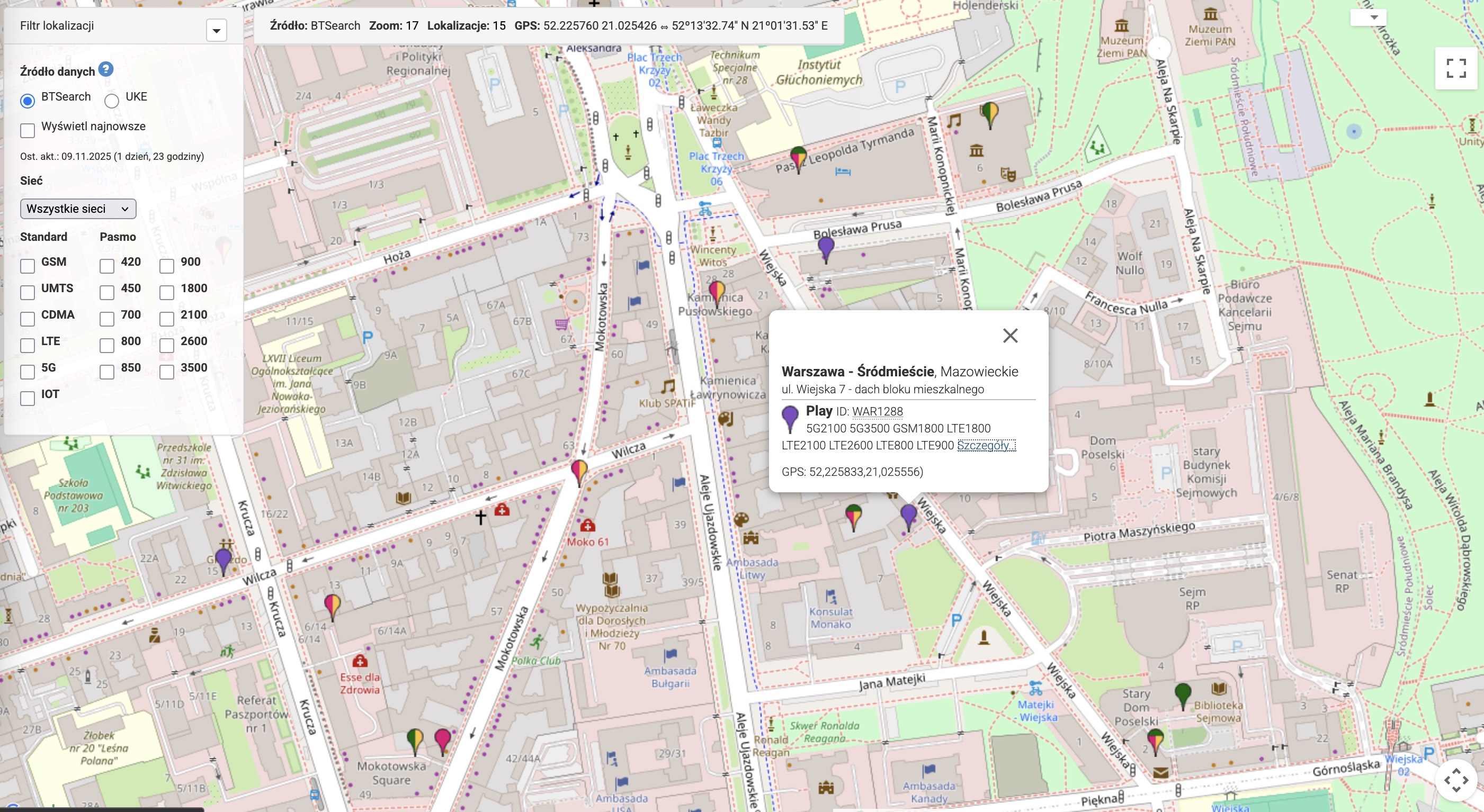Tick the 3500 band checkbox
The width and height of the screenshot is (1484, 812).
pyautogui.click(x=167, y=372)
